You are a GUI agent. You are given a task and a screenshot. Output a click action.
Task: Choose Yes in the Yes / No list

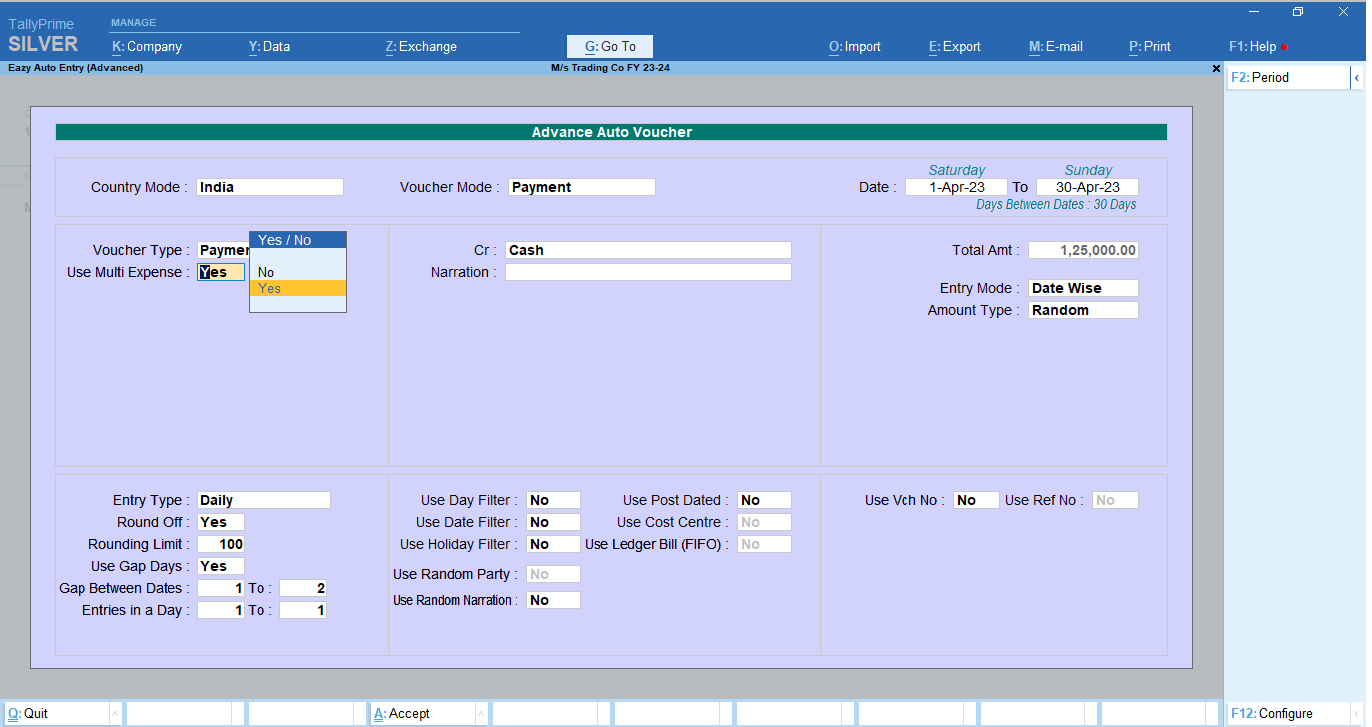pos(298,288)
